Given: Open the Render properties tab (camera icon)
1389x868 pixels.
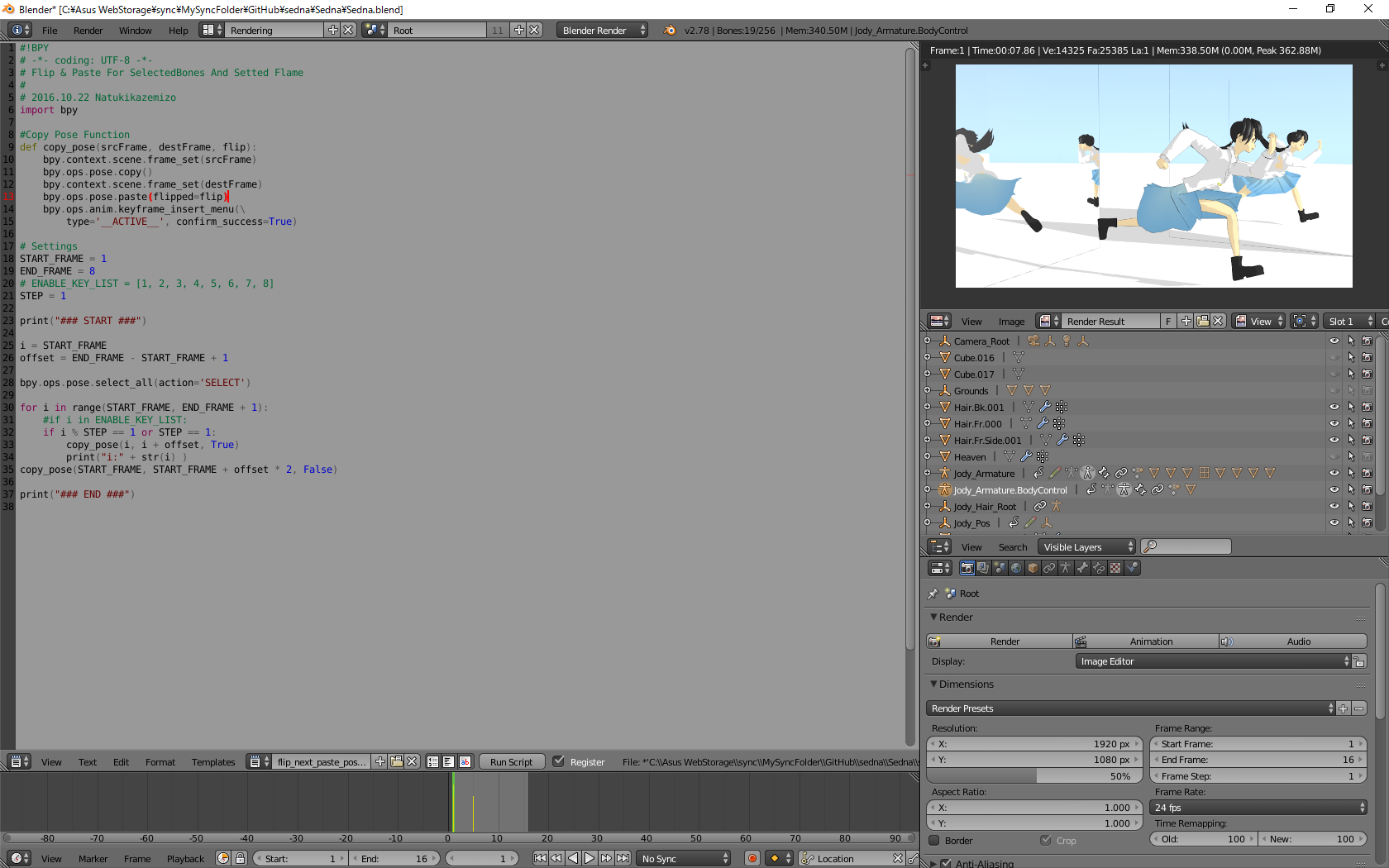Looking at the screenshot, I should pyautogui.click(x=967, y=568).
